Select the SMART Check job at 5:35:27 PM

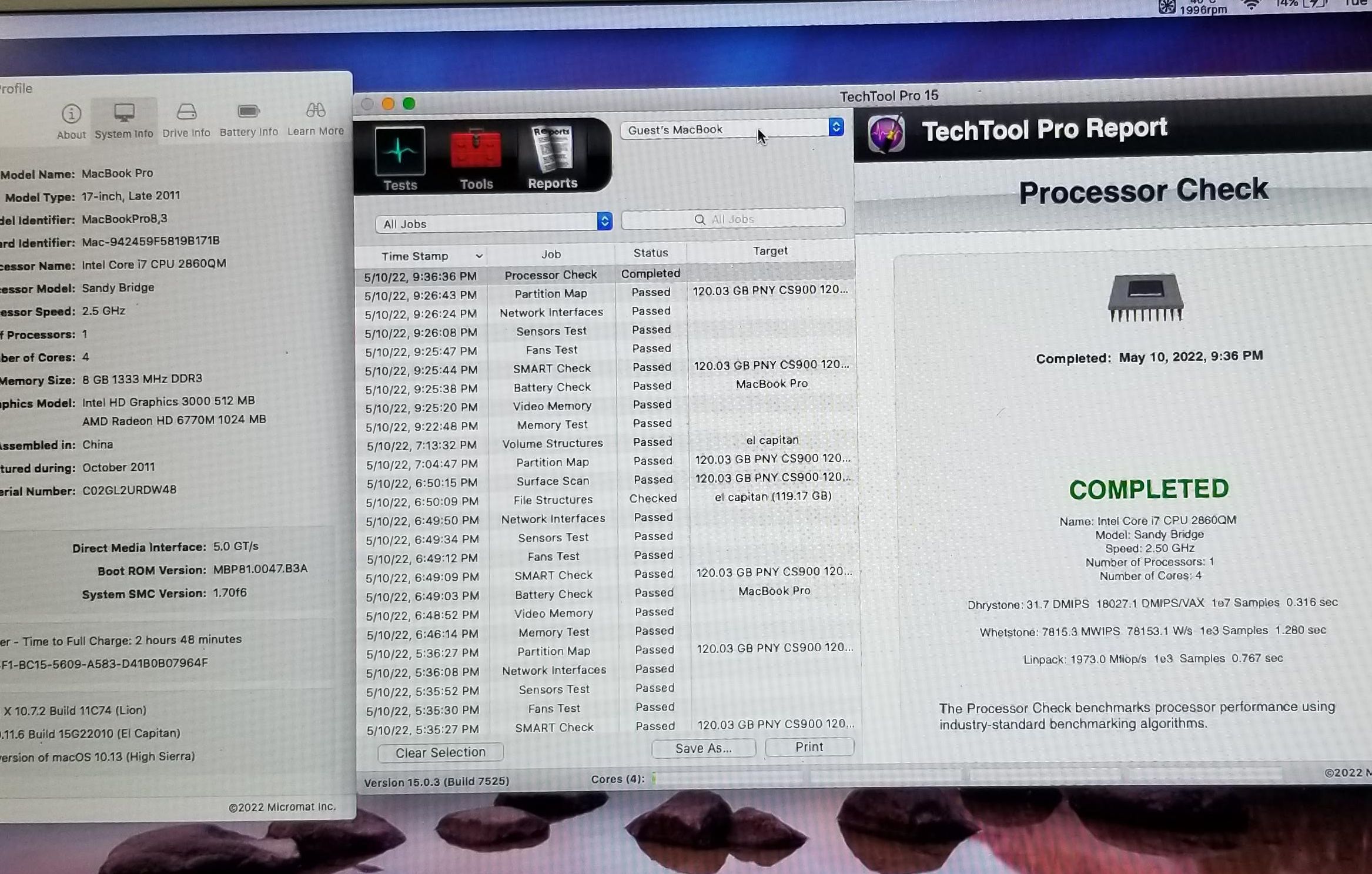coord(611,727)
